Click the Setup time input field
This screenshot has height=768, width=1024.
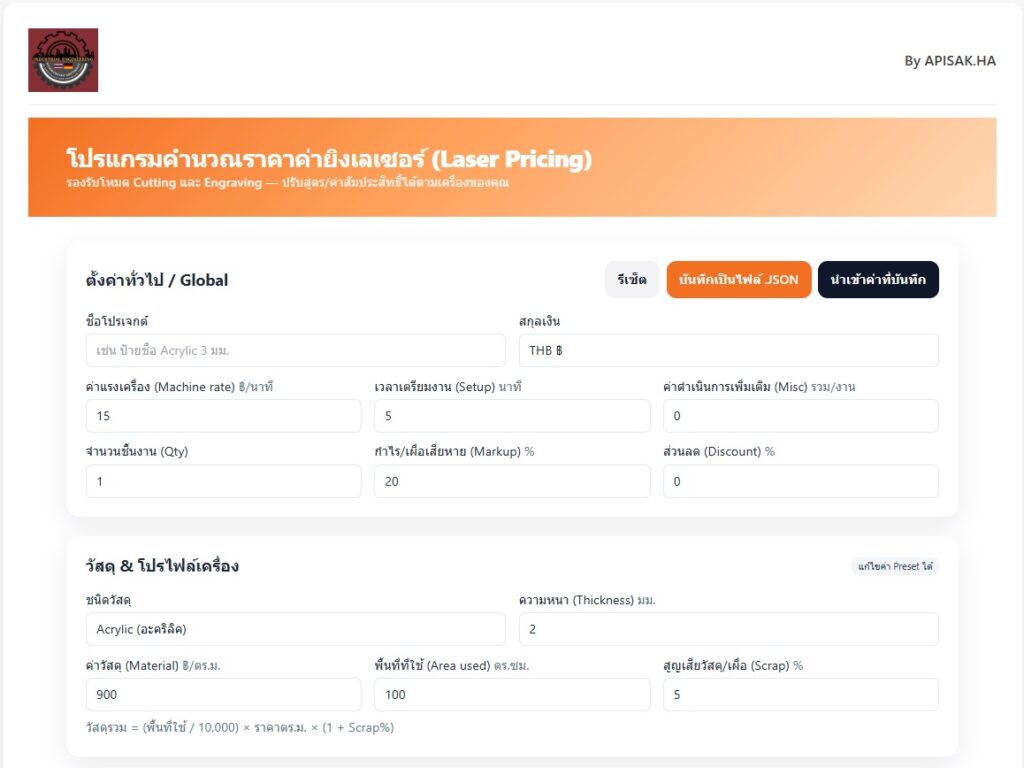point(512,416)
